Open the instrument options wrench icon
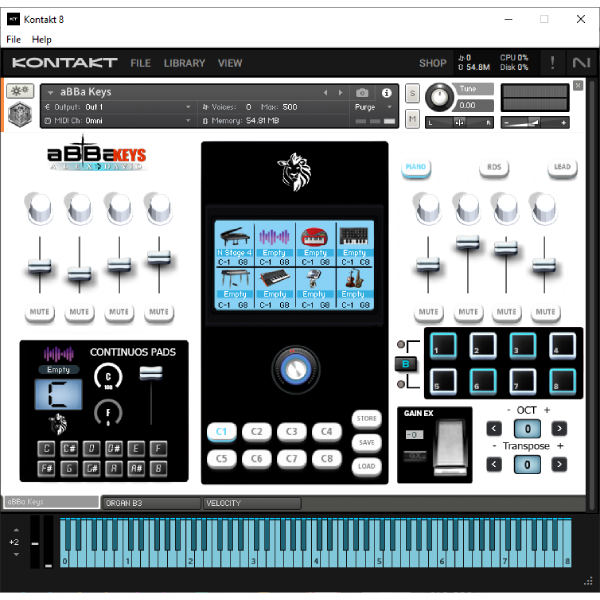Image resolution: width=600 pixels, height=600 pixels. pos(20,91)
